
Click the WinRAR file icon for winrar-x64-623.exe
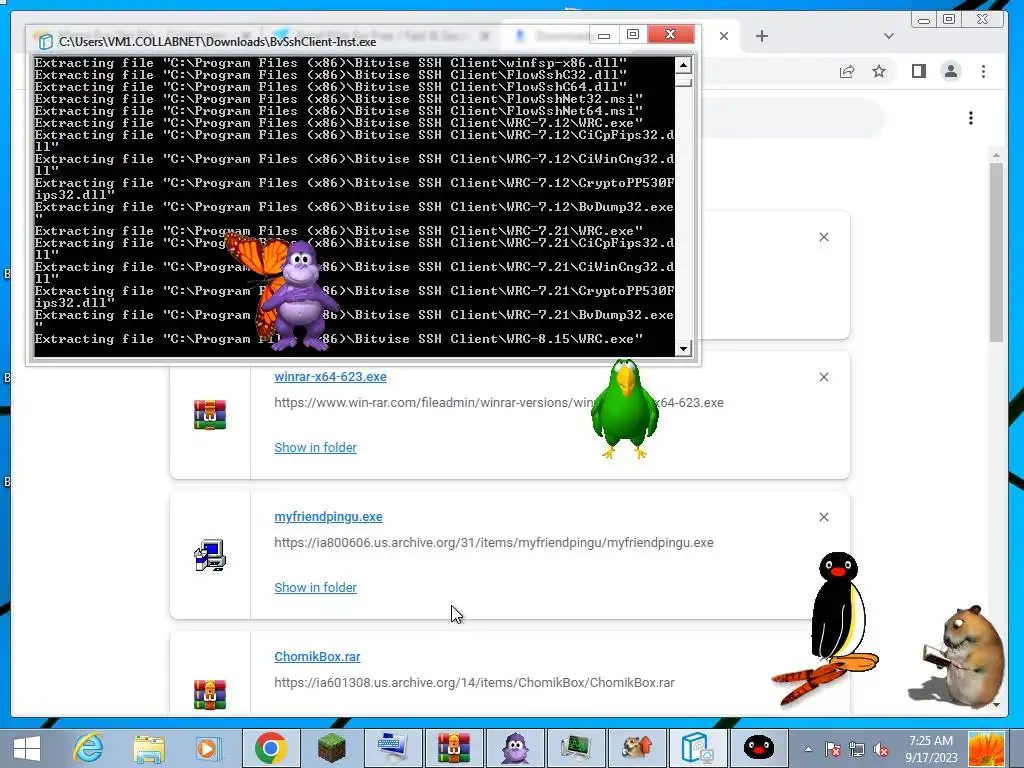tap(210, 415)
